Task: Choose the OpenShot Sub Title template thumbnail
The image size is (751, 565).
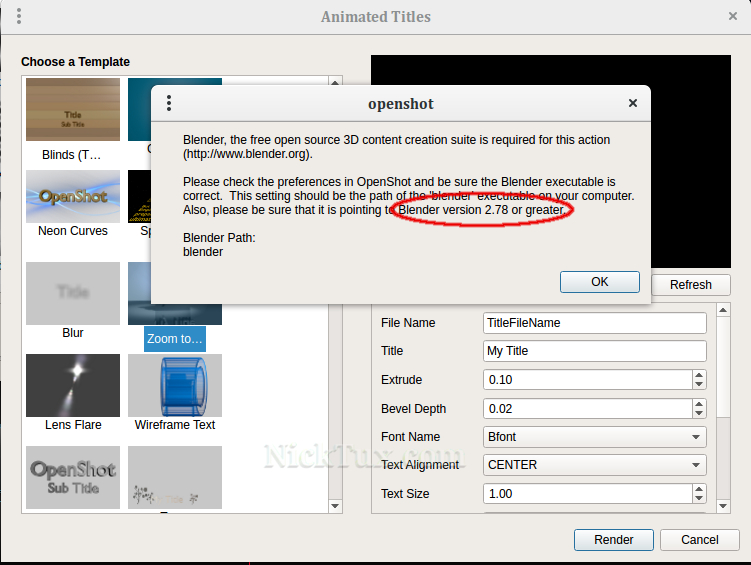Action: 73,477
